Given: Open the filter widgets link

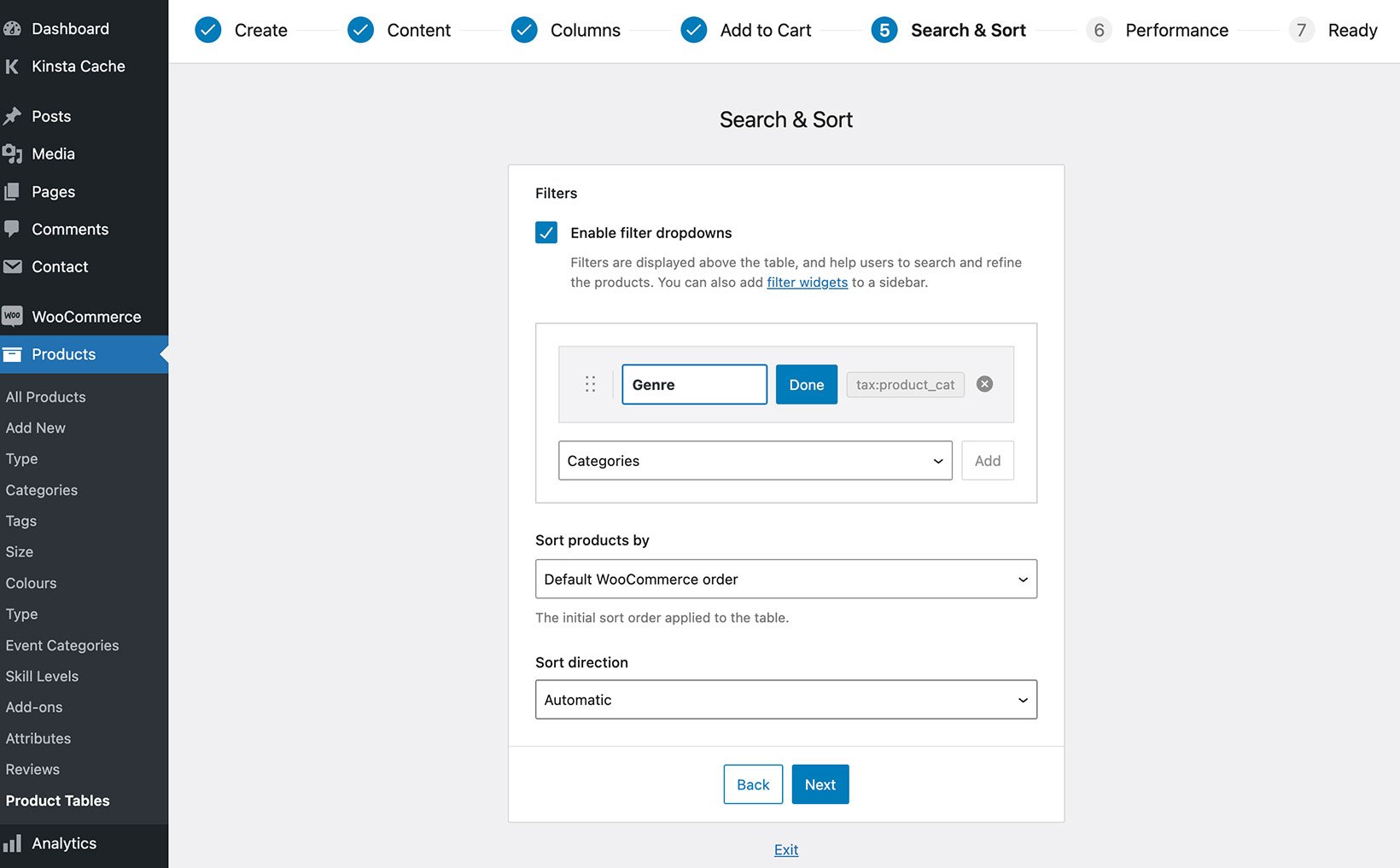Looking at the screenshot, I should click(807, 282).
